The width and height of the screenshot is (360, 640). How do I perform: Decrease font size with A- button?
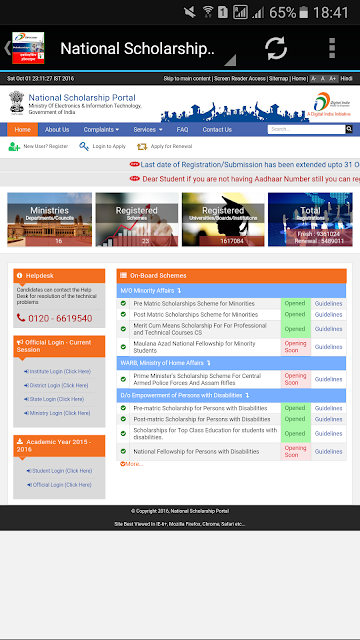click(313, 78)
